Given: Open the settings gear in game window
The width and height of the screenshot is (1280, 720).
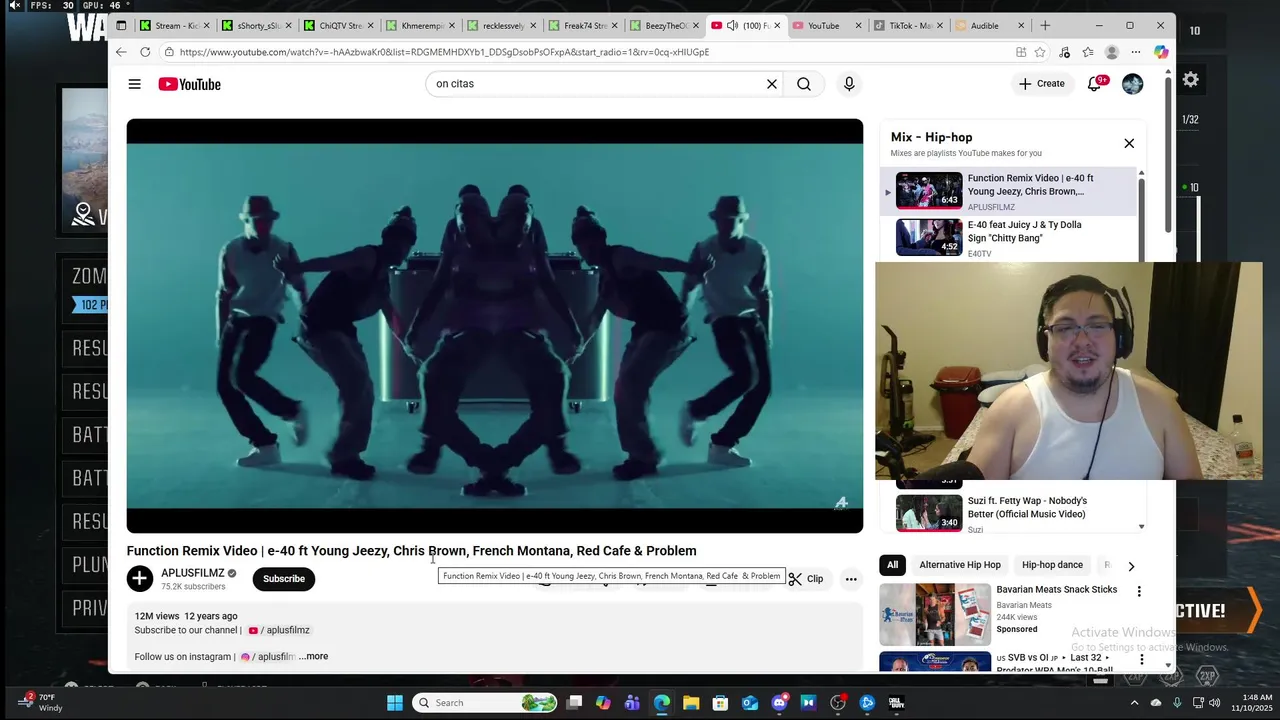Looking at the screenshot, I should (1191, 80).
